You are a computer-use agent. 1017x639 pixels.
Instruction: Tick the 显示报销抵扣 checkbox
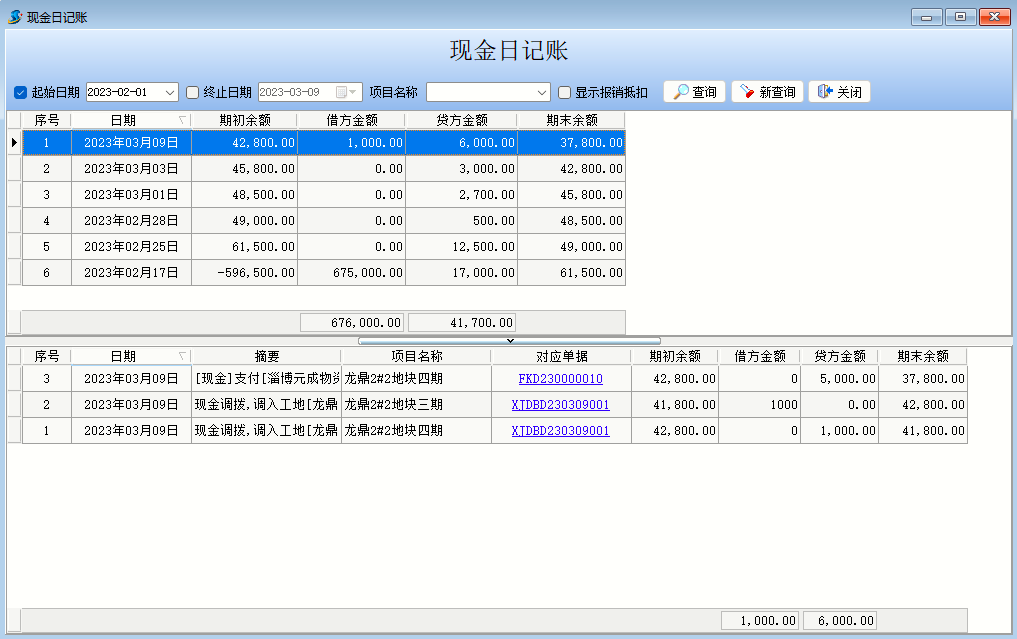point(564,93)
